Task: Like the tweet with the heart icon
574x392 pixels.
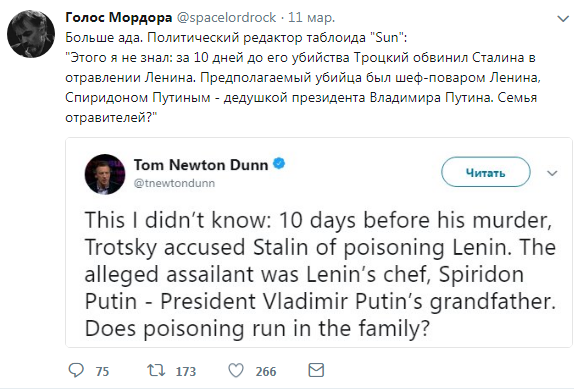Action: [x=236, y=370]
